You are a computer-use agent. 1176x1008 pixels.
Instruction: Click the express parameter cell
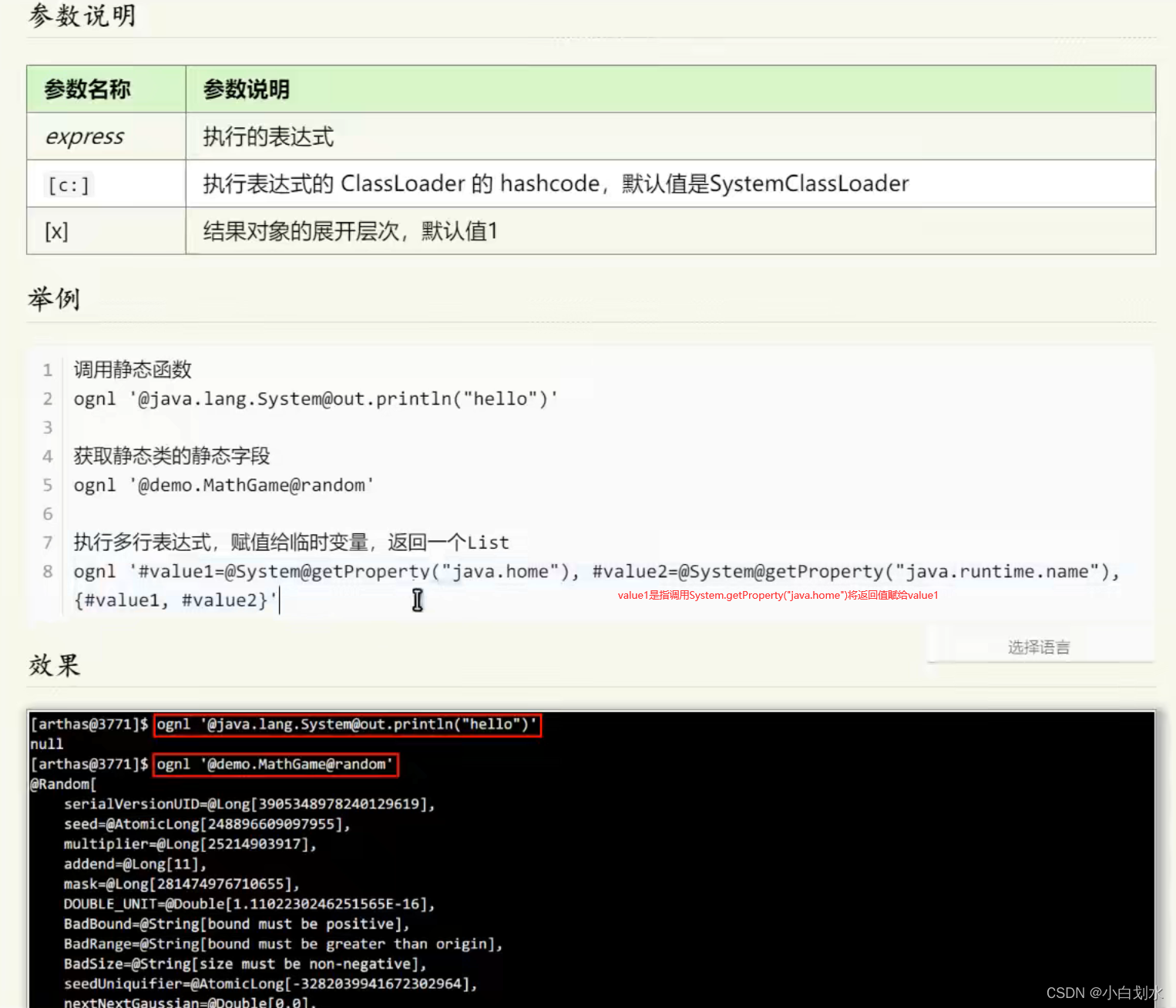tap(106, 136)
